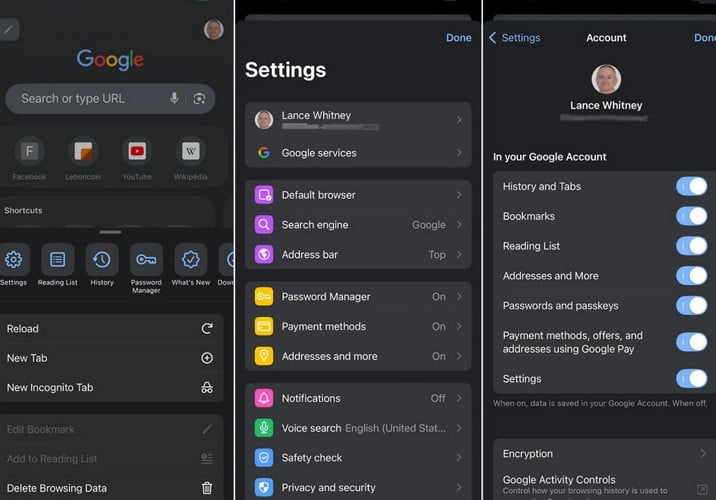Select New Tab menu entry

(111, 358)
